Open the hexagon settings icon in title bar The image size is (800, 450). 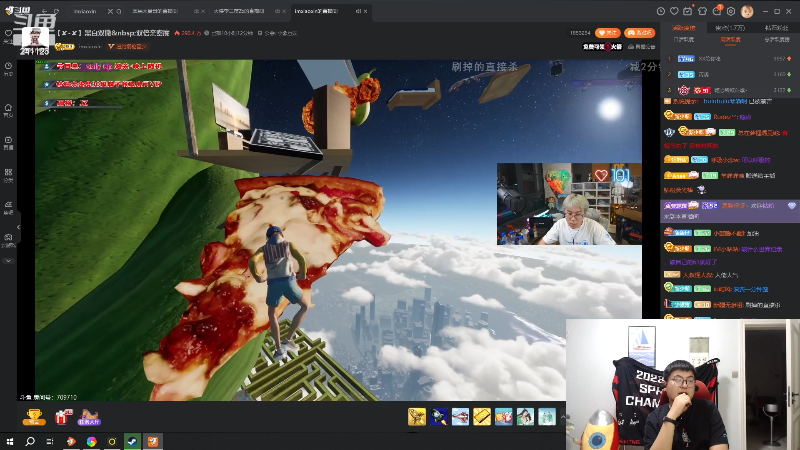point(731,11)
